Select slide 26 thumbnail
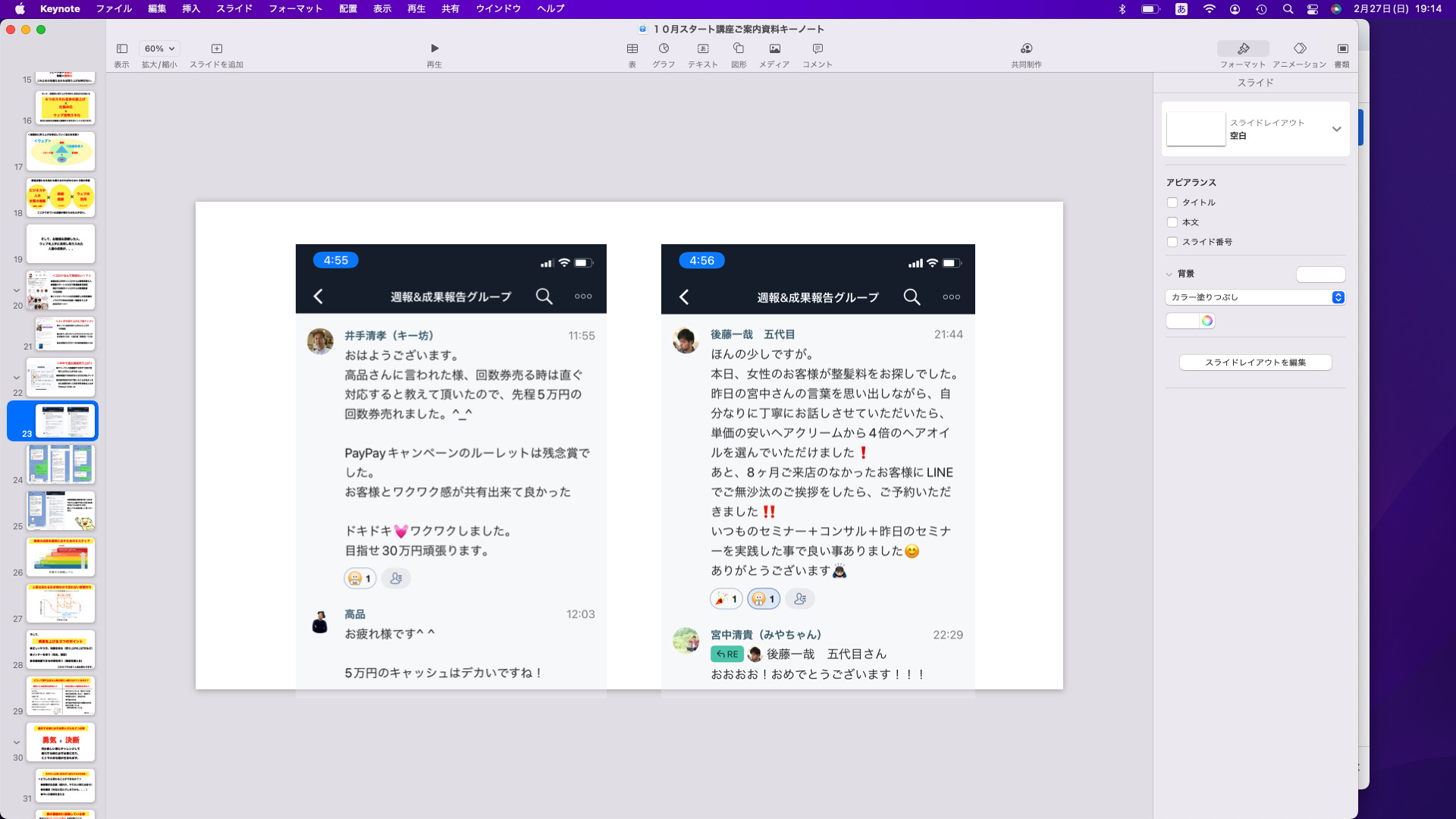Viewport: 1456px width, 819px height. 61,557
